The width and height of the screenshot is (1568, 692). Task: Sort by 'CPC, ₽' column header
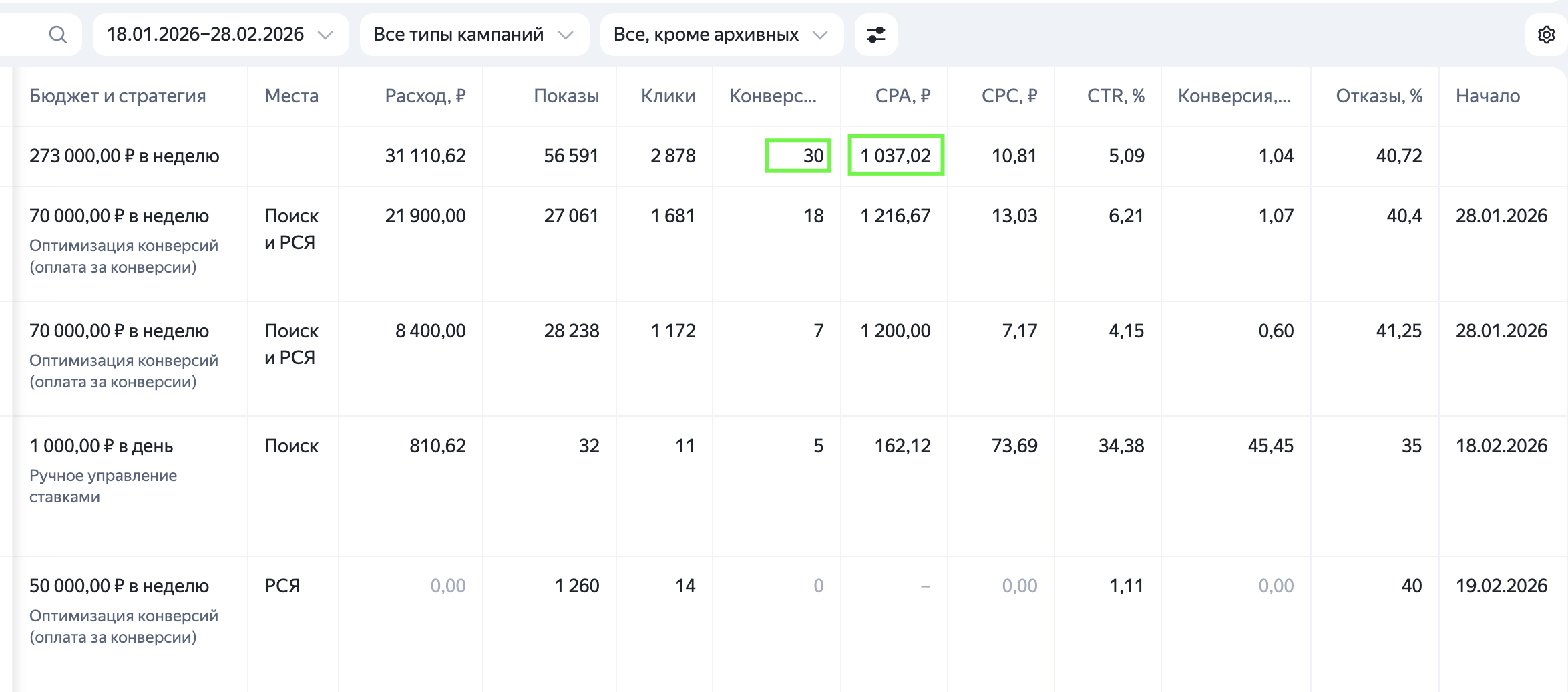point(1008,96)
